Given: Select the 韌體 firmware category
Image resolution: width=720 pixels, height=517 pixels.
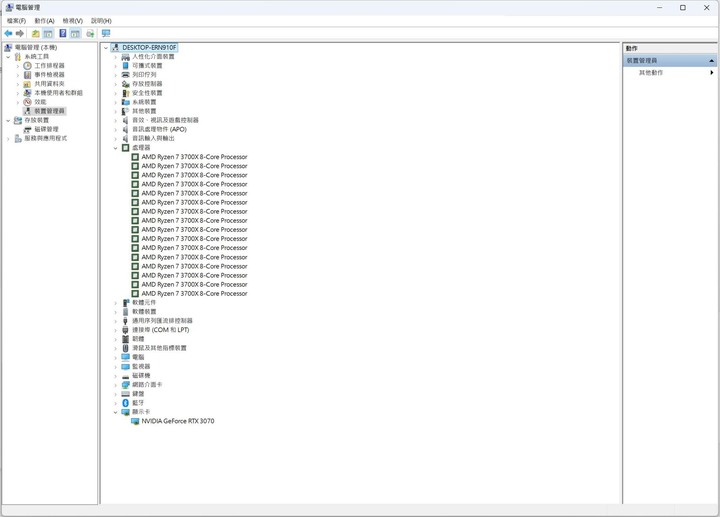Looking at the screenshot, I should tap(138, 339).
